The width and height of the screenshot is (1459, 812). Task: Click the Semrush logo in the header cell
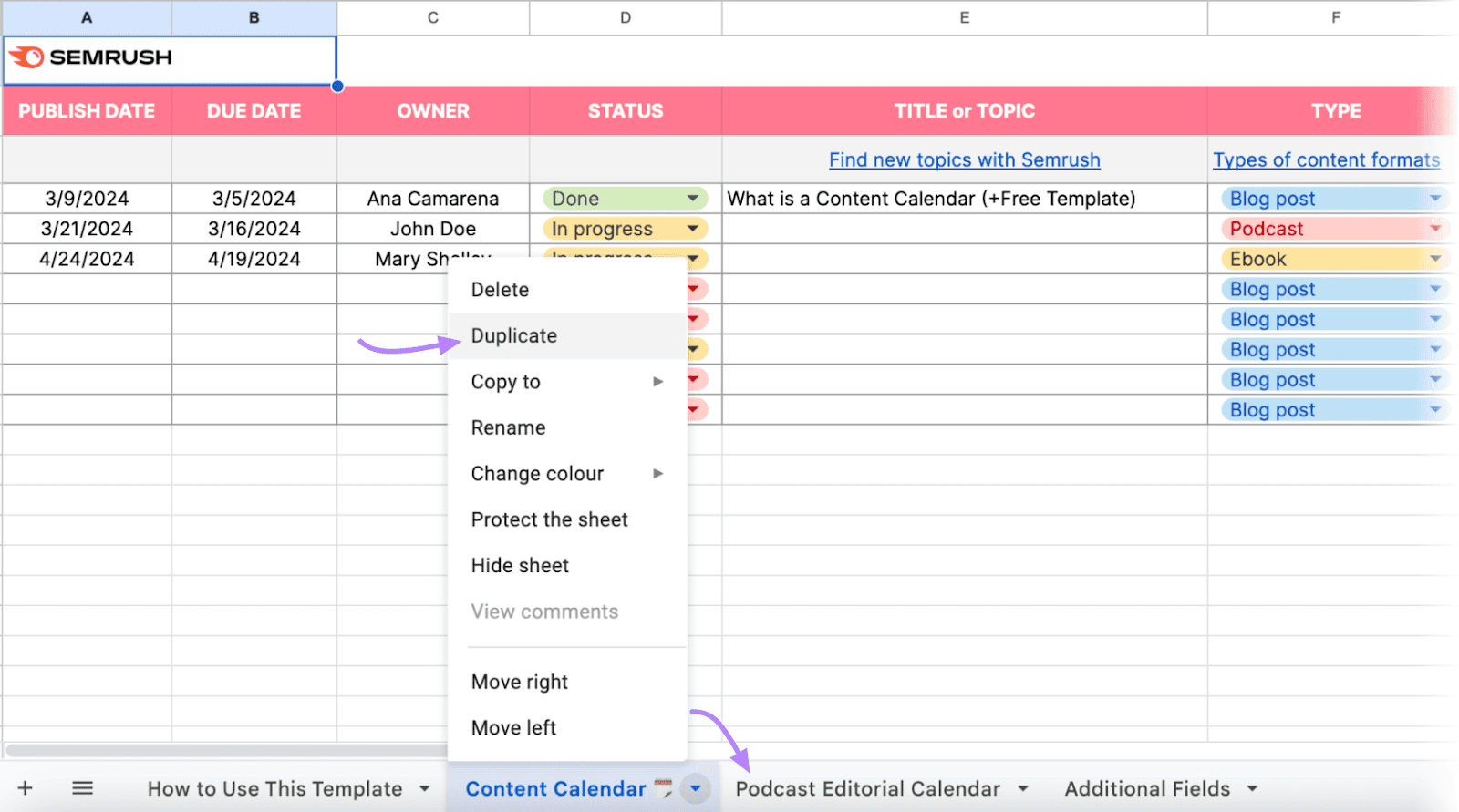coord(90,57)
